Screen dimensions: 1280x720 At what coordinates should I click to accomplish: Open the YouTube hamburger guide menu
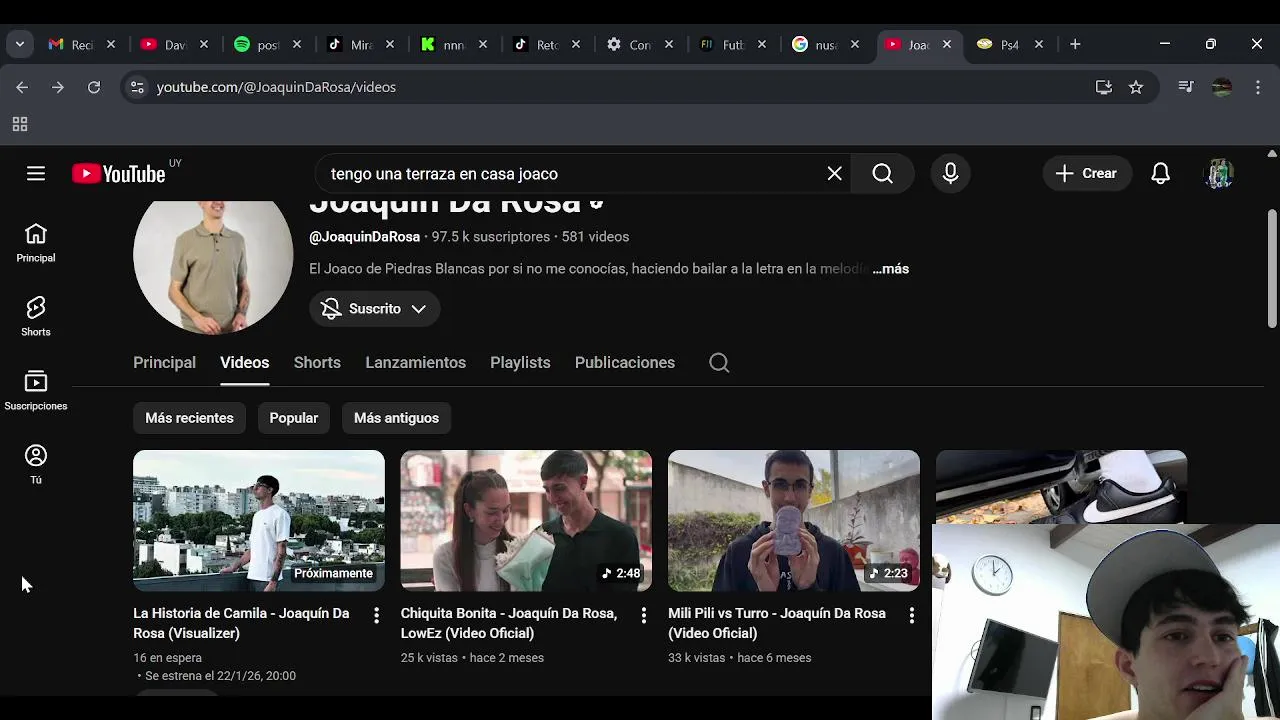click(x=36, y=174)
